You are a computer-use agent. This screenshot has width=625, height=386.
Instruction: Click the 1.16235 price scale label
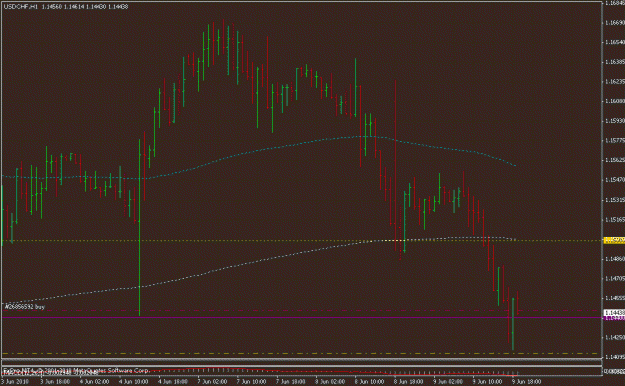click(x=615, y=82)
